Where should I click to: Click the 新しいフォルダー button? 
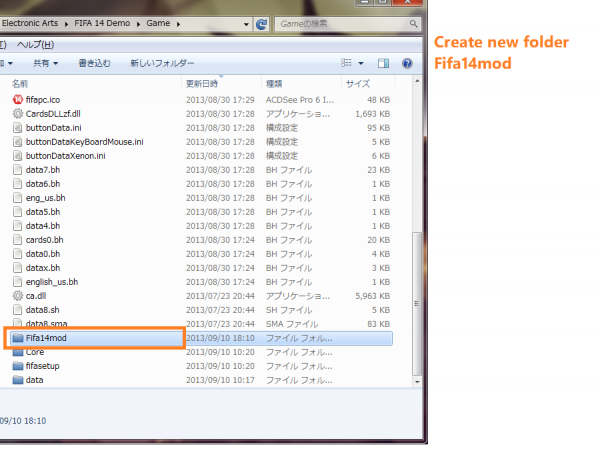[162, 63]
